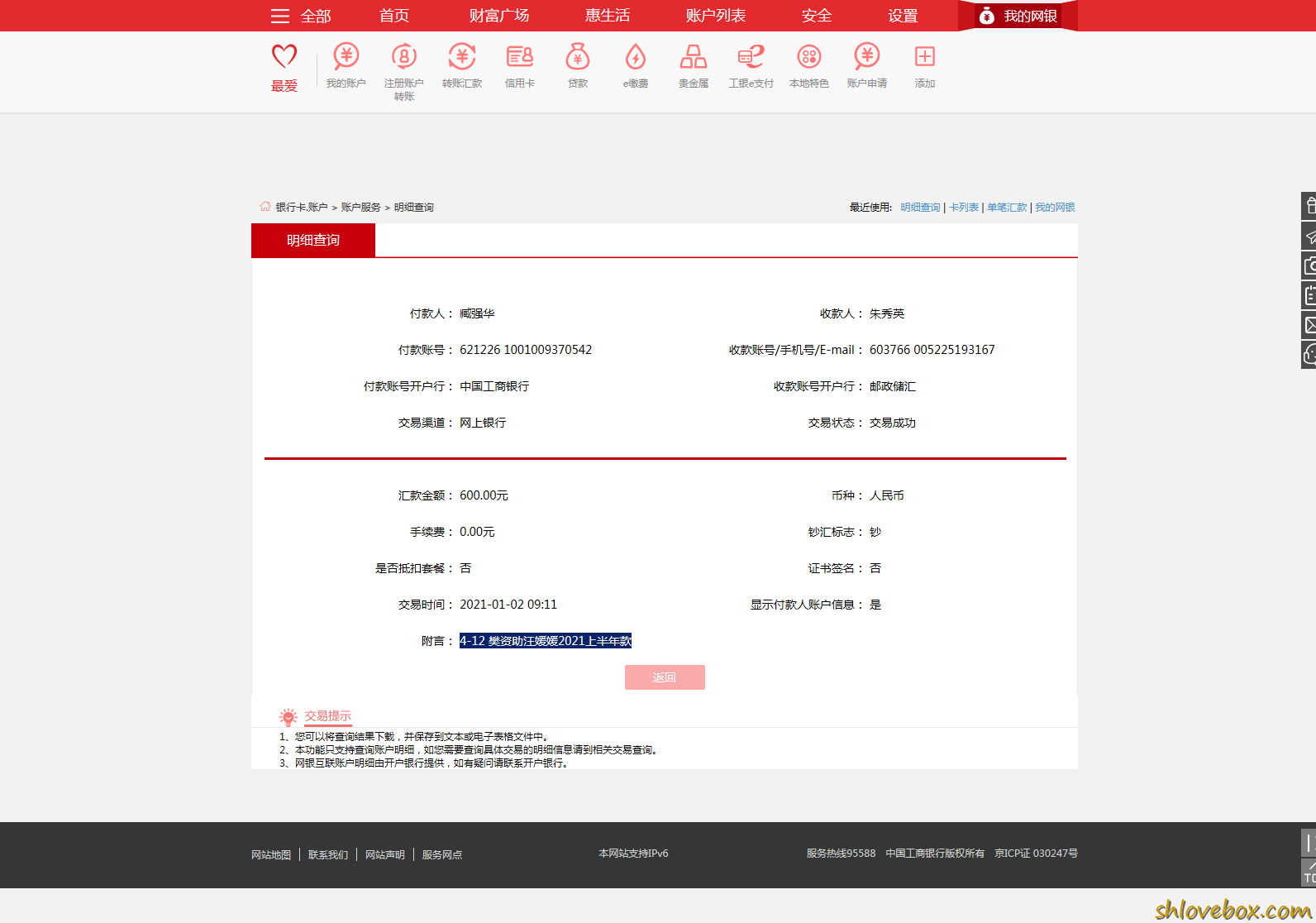Click the home icon in breadcrumb
Viewport: 1316px width, 923px height.
(x=265, y=207)
